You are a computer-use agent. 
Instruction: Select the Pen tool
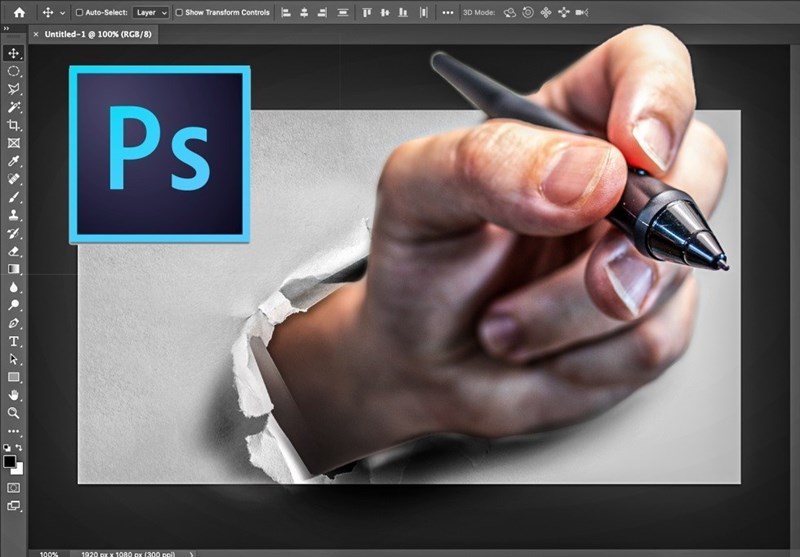click(13, 323)
